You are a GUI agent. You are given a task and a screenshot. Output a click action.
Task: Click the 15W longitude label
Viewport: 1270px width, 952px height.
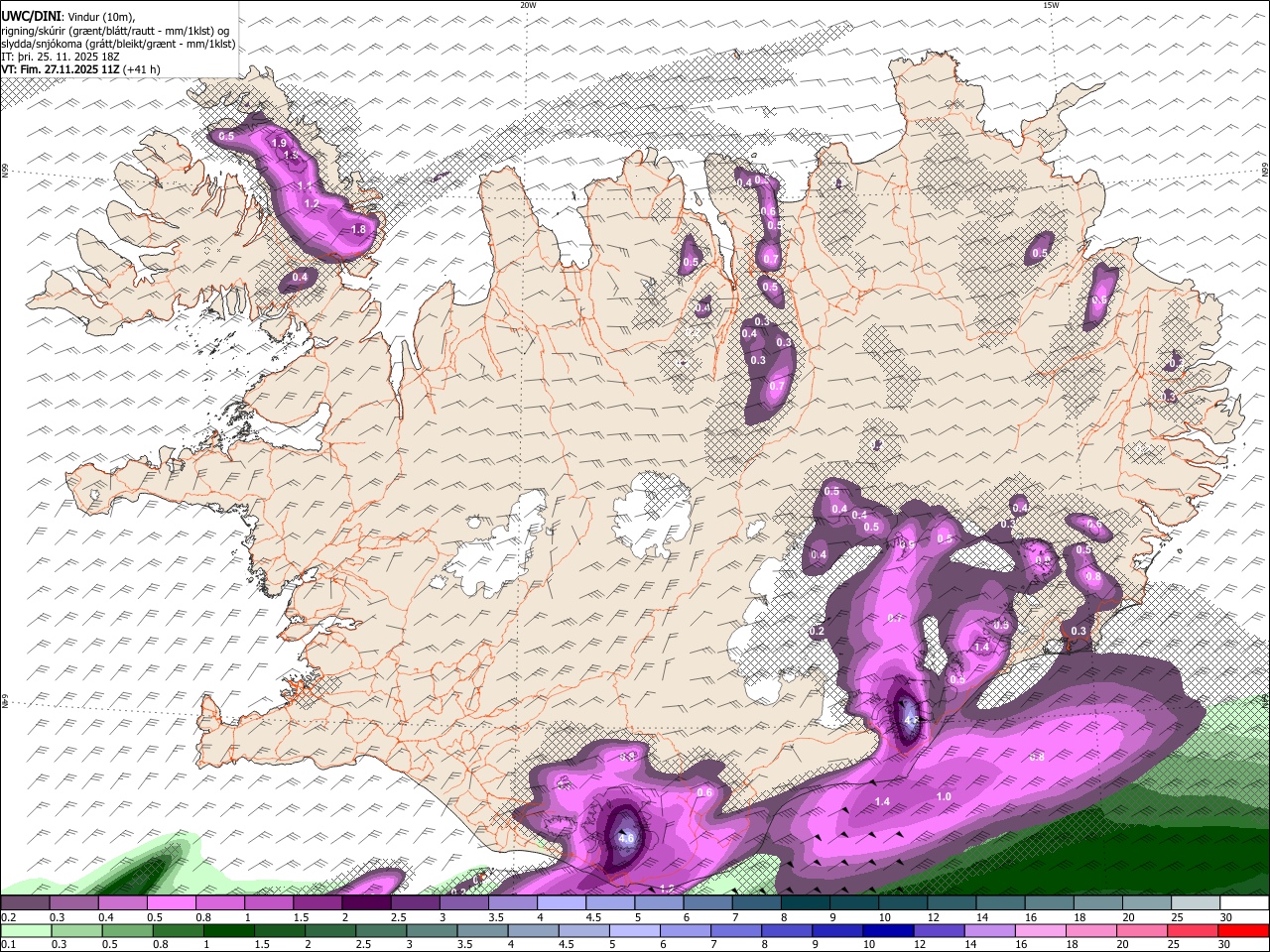point(1051,5)
